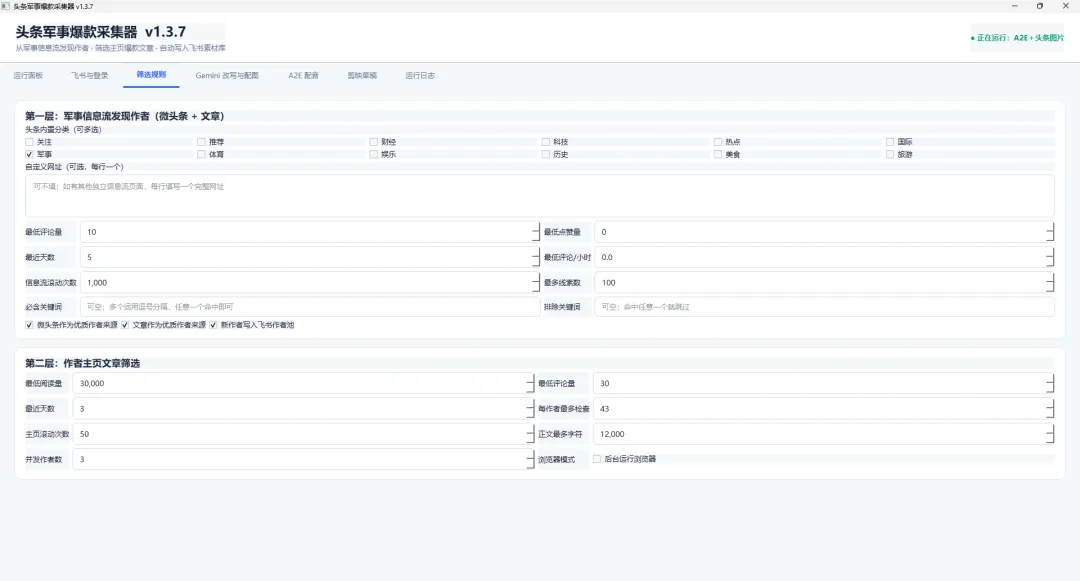Check the 历史 category checkbox
Image resolution: width=1080 pixels, height=581 pixels.
546,154
